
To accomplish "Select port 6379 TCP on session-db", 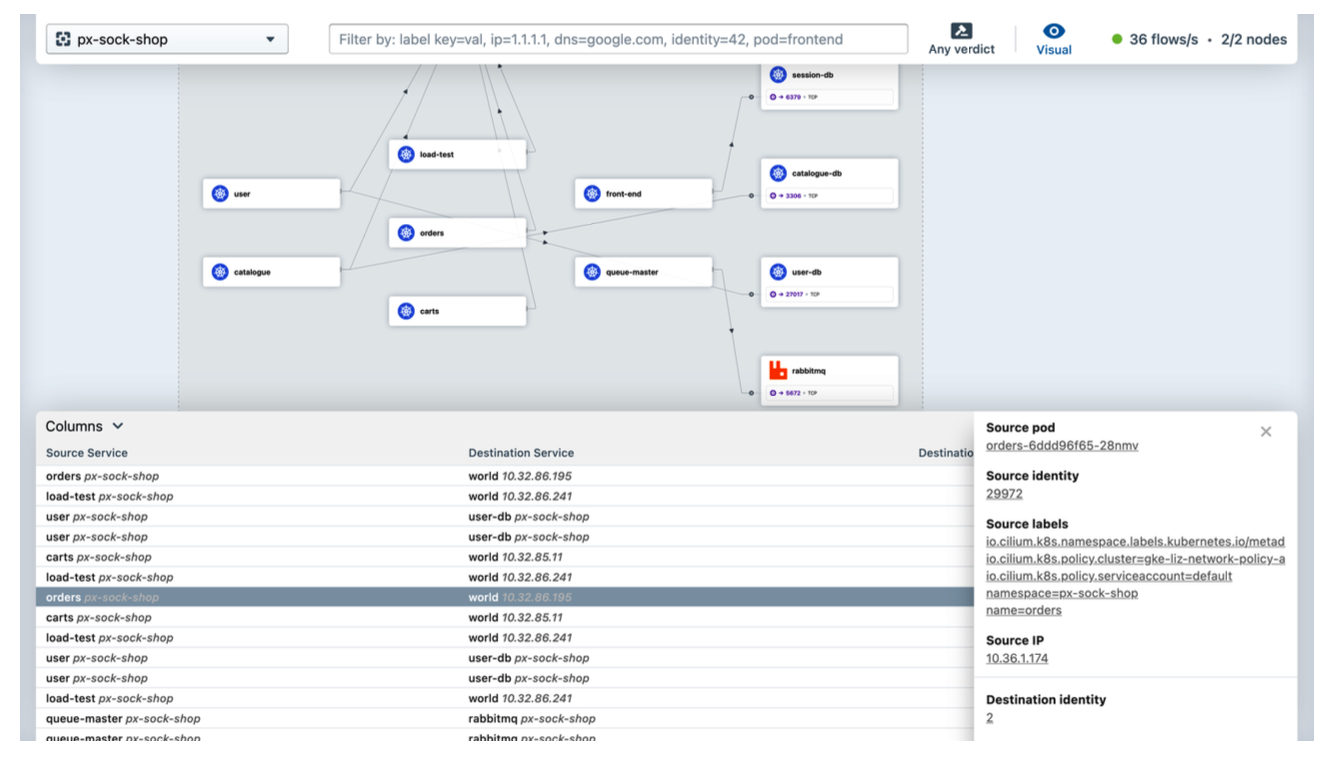I will click(x=829, y=97).
